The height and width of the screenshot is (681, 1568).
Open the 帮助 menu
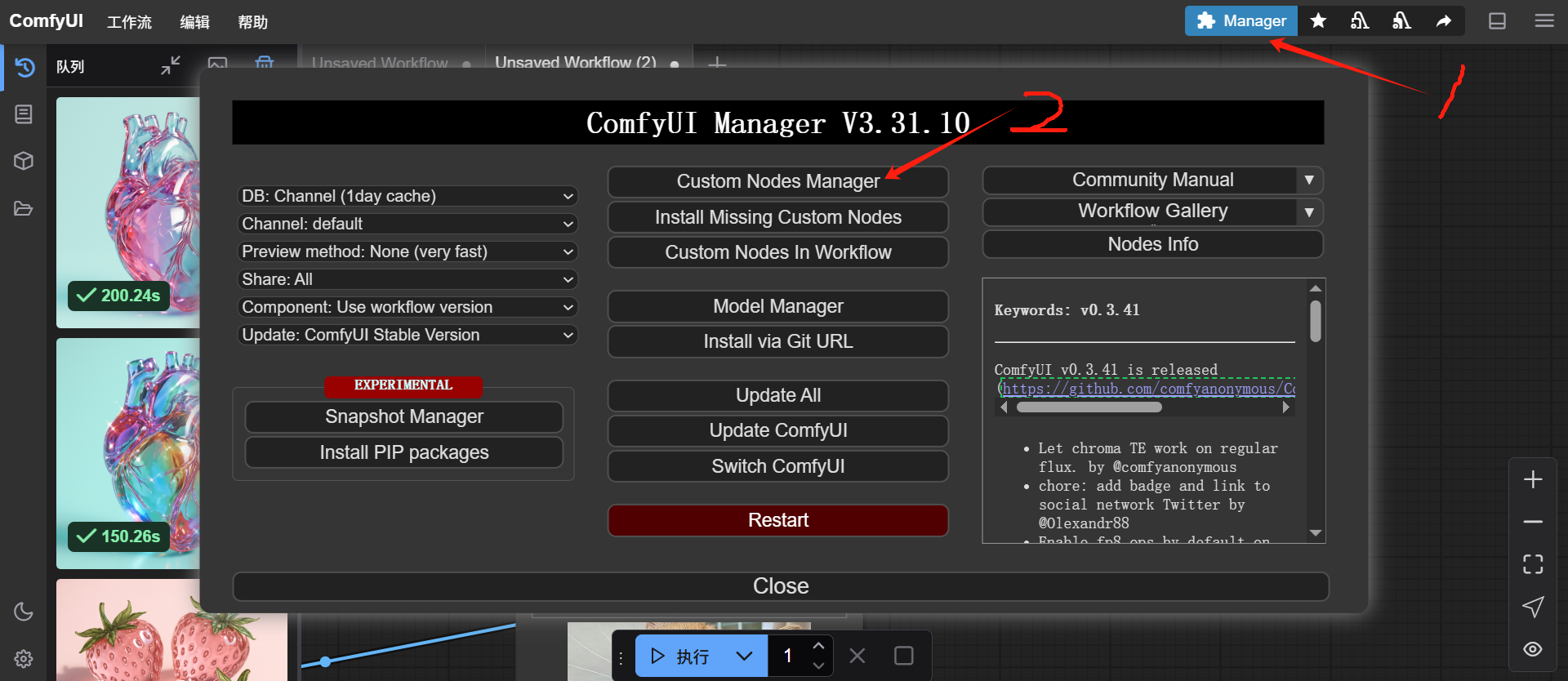[252, 22]
